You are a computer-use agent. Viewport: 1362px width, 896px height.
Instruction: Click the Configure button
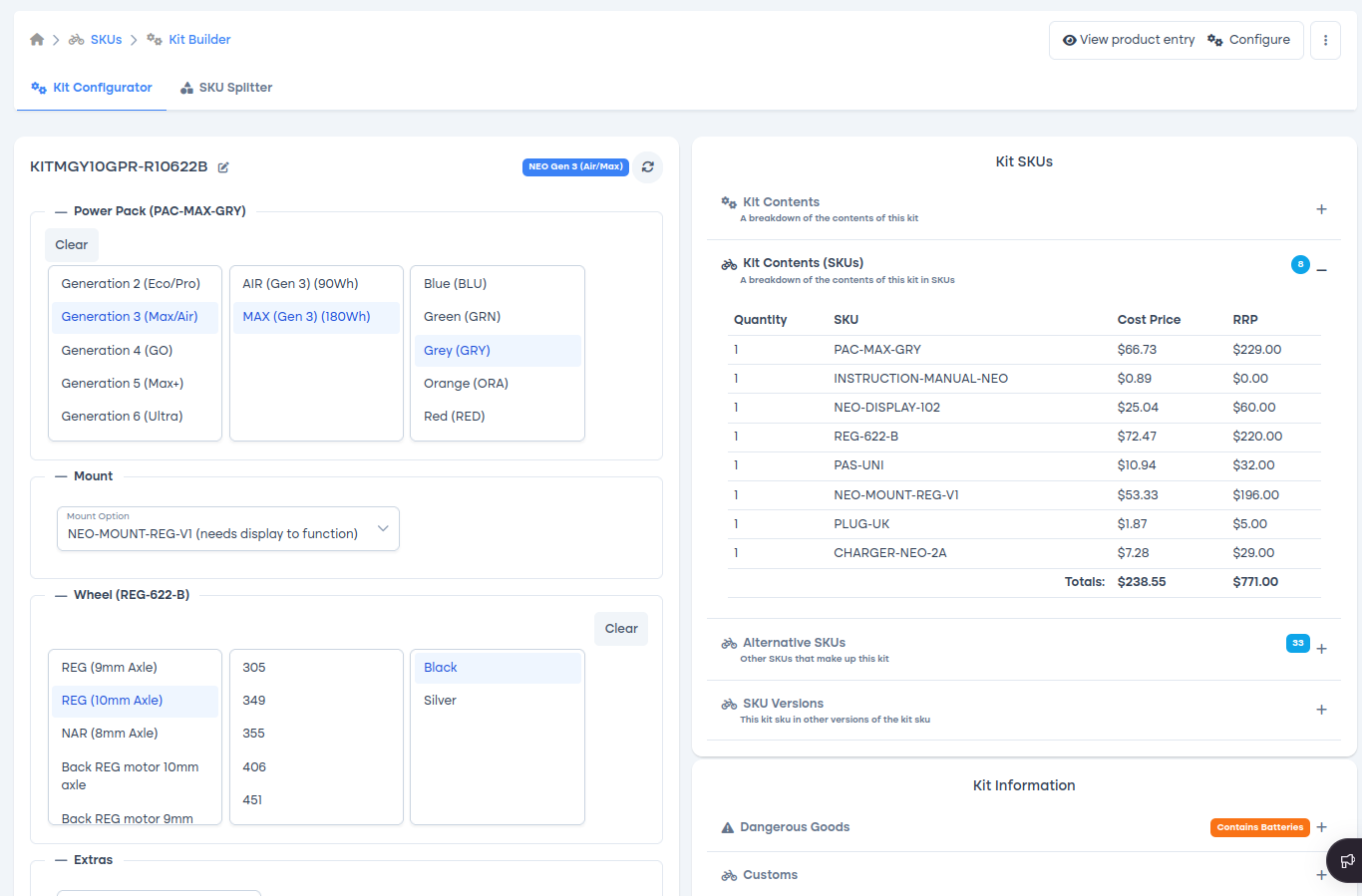[x=1248, y=40]
